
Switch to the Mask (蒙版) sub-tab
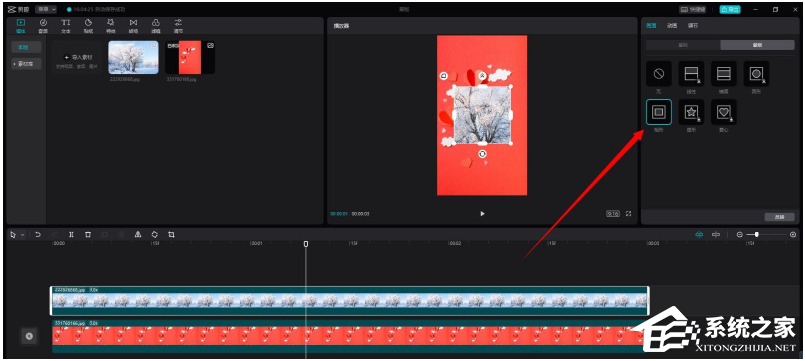coord(757,45)
